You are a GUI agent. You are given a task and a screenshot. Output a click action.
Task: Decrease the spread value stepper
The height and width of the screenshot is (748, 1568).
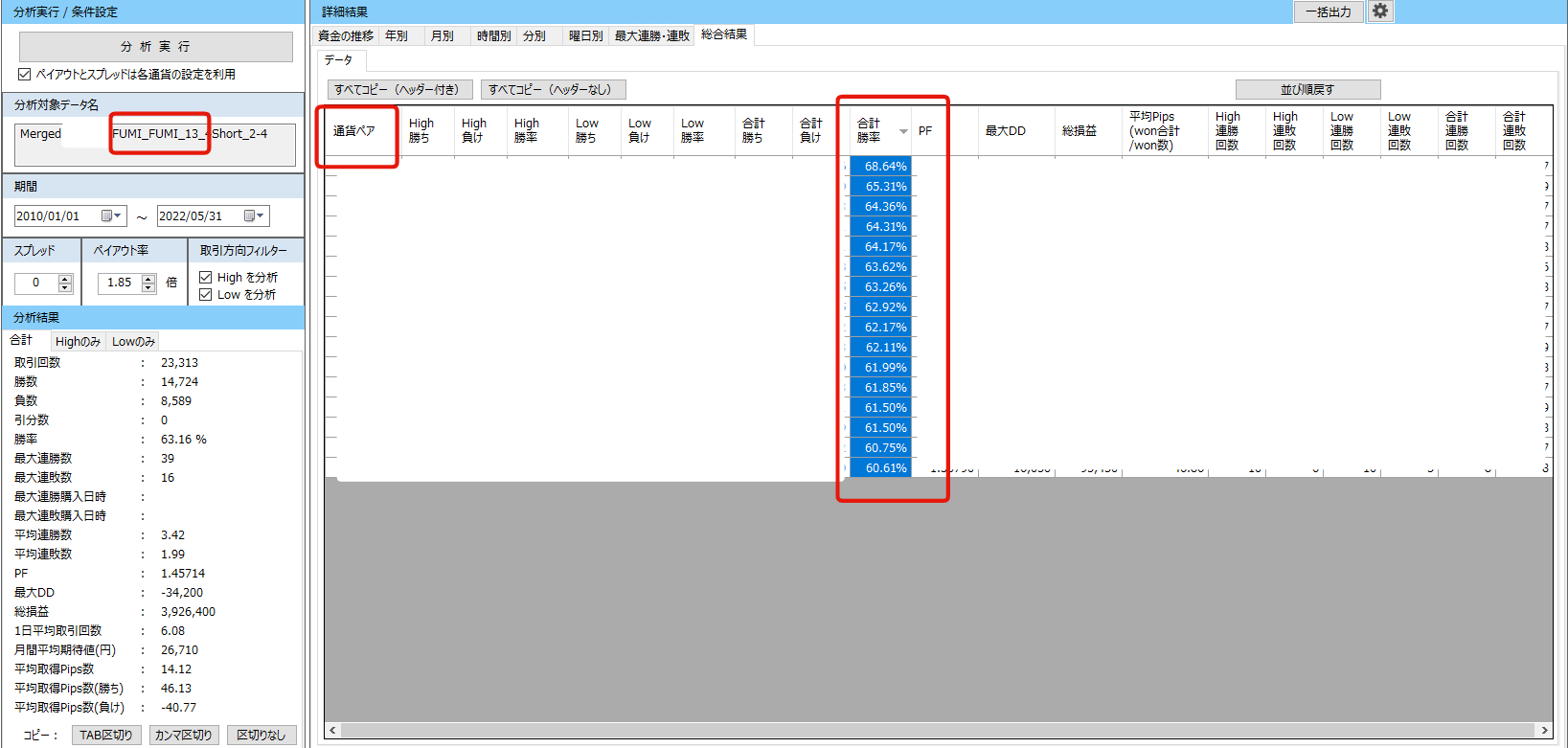coord(65,287)
